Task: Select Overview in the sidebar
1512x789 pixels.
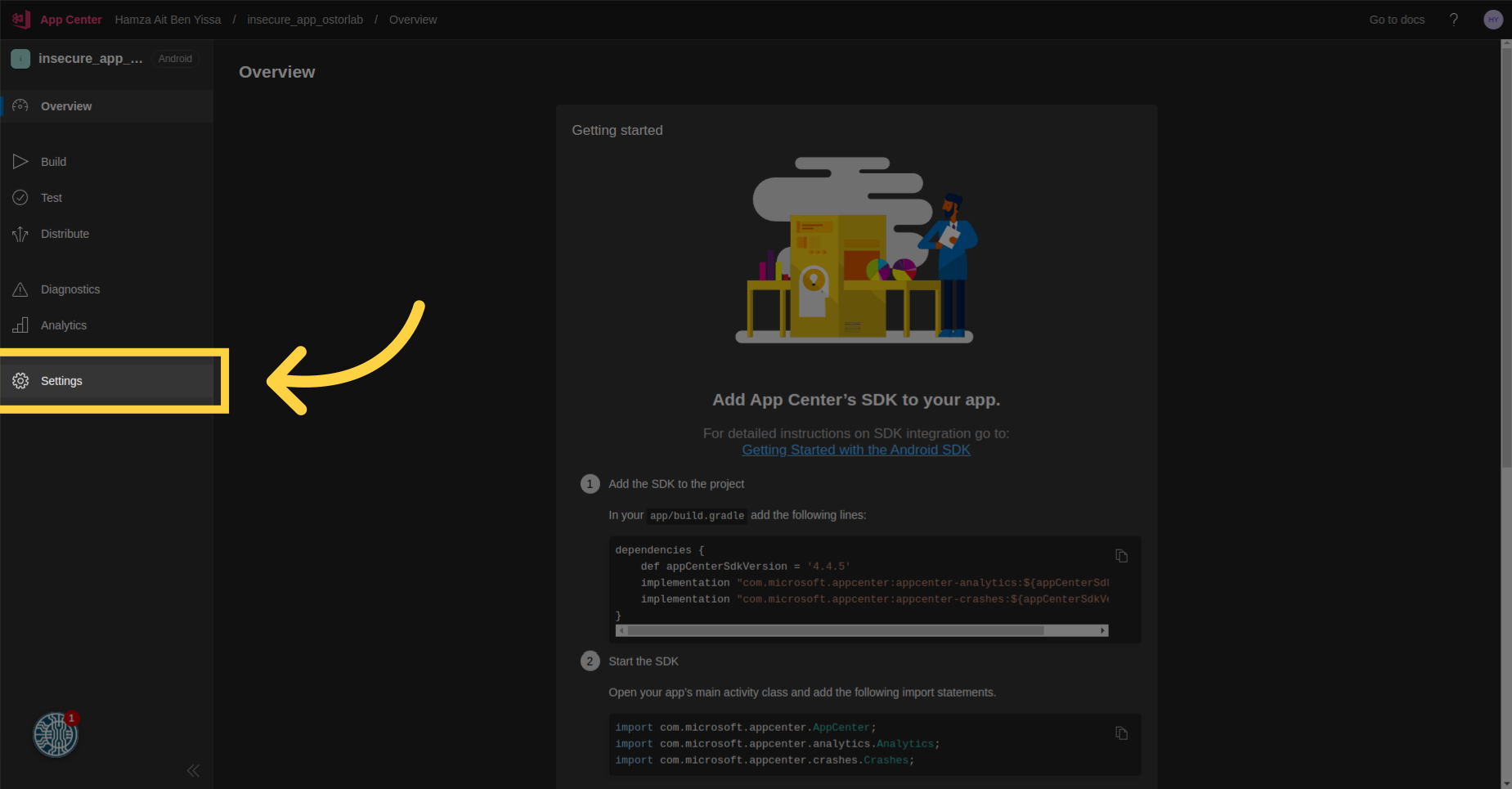Action: click(107, 106)
